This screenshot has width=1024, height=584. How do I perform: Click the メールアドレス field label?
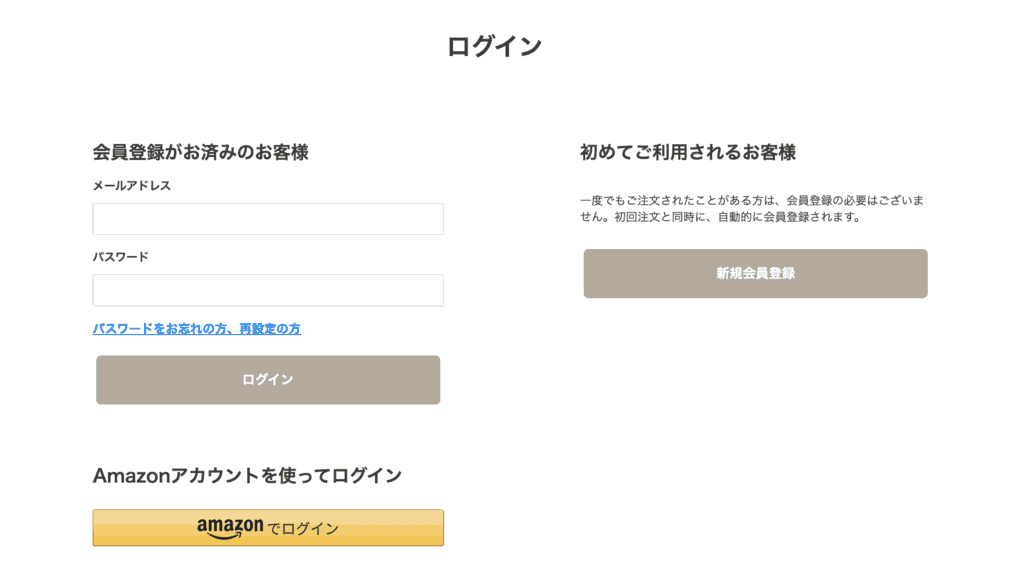[x=132, y=186]
